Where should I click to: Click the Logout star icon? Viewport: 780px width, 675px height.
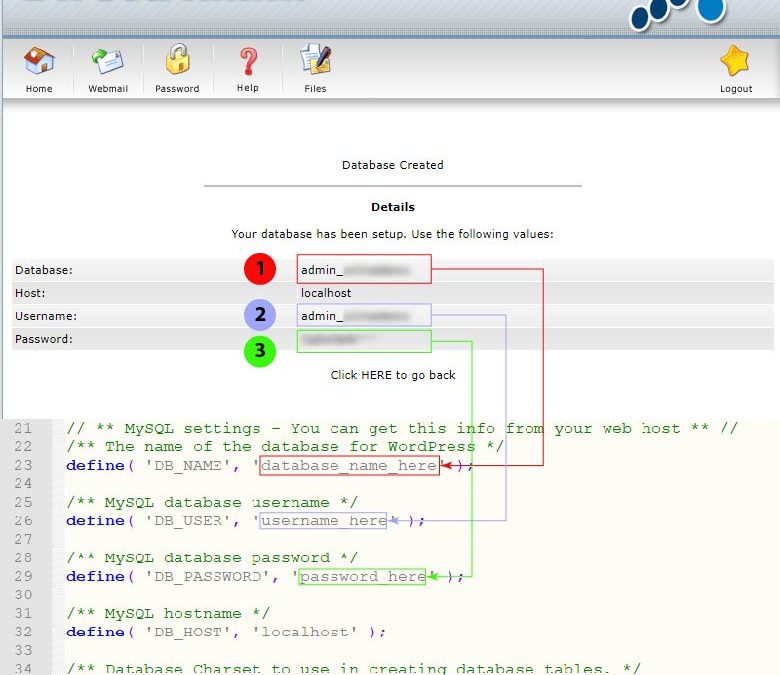tap(735, 61)
